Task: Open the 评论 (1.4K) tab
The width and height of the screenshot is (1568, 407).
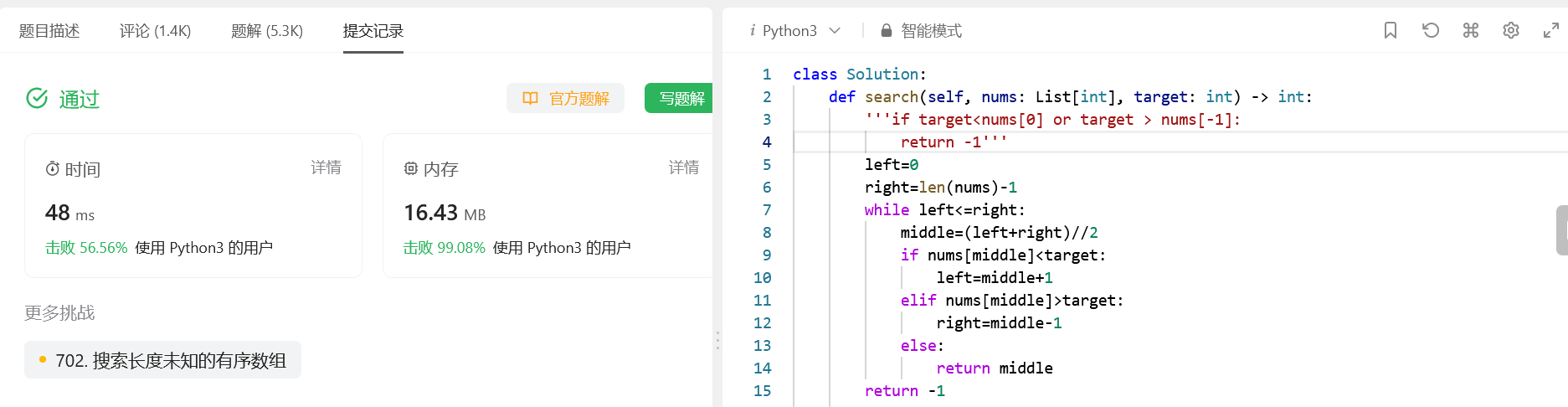Action: (x=155, y=31)
